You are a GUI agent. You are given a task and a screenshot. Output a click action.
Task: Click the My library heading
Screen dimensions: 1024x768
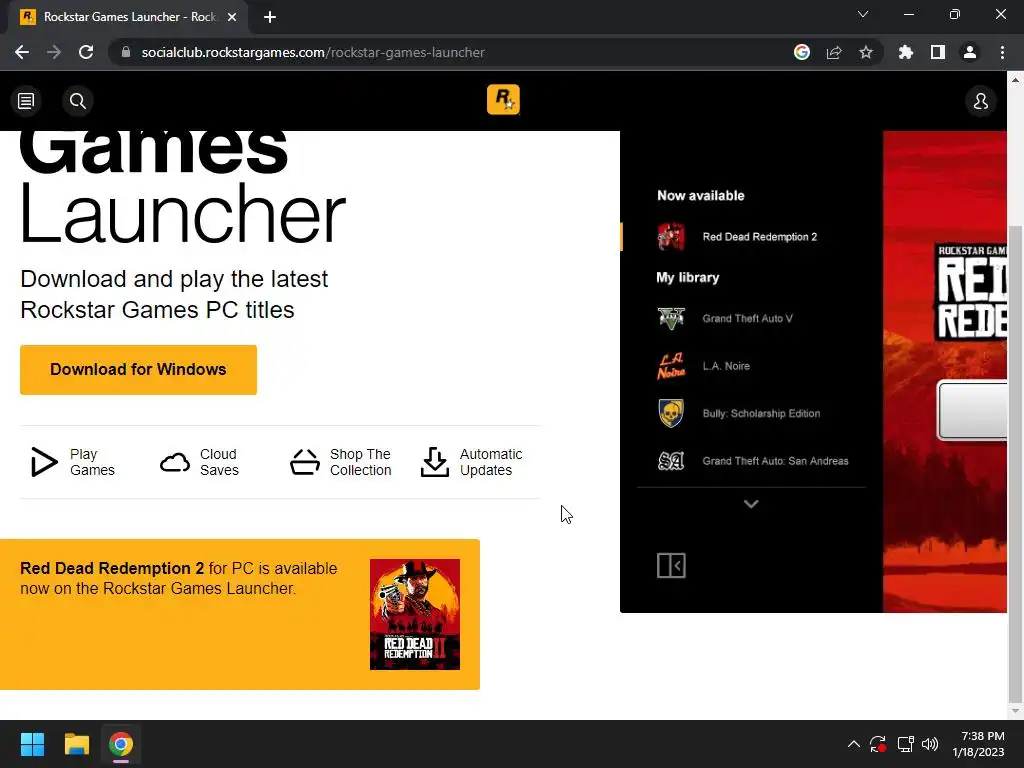click(688, 278)
